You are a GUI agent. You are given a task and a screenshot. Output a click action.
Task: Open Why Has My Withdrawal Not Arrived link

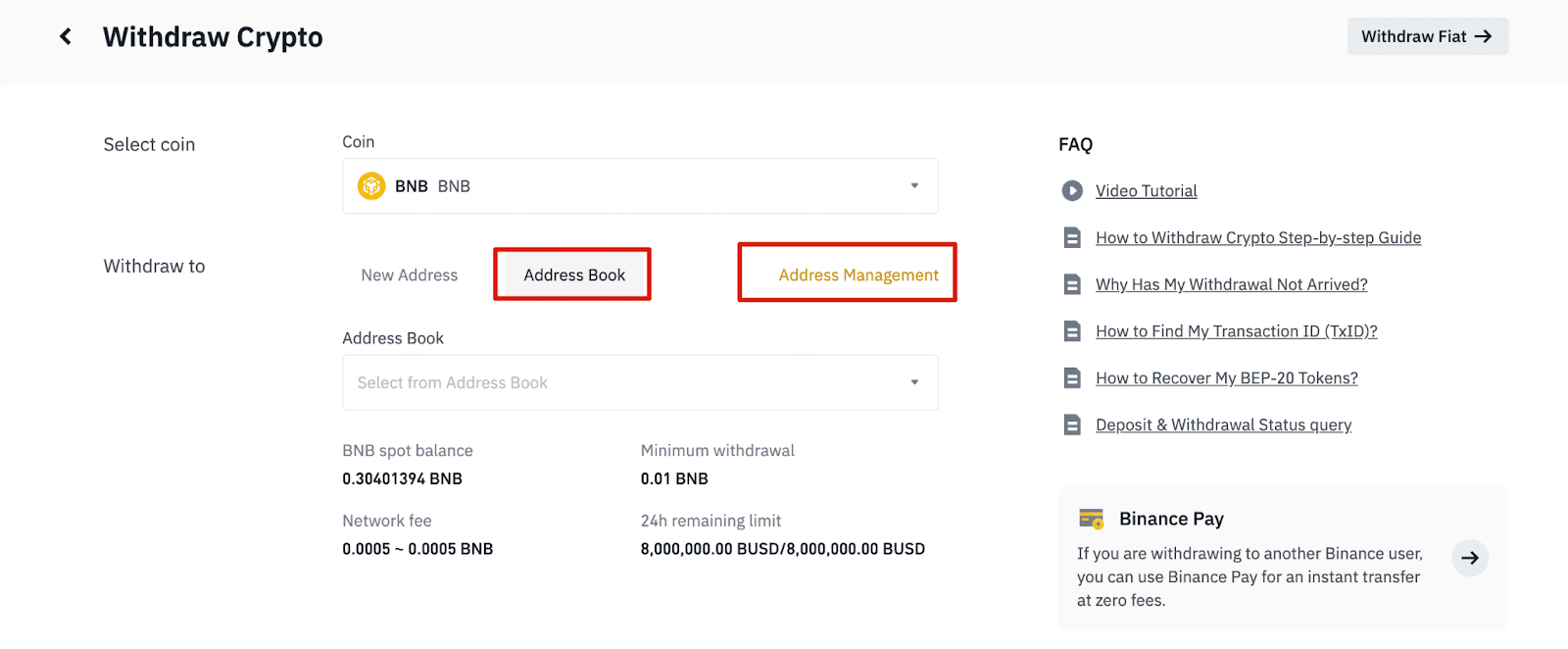[x=1232, y=284]
